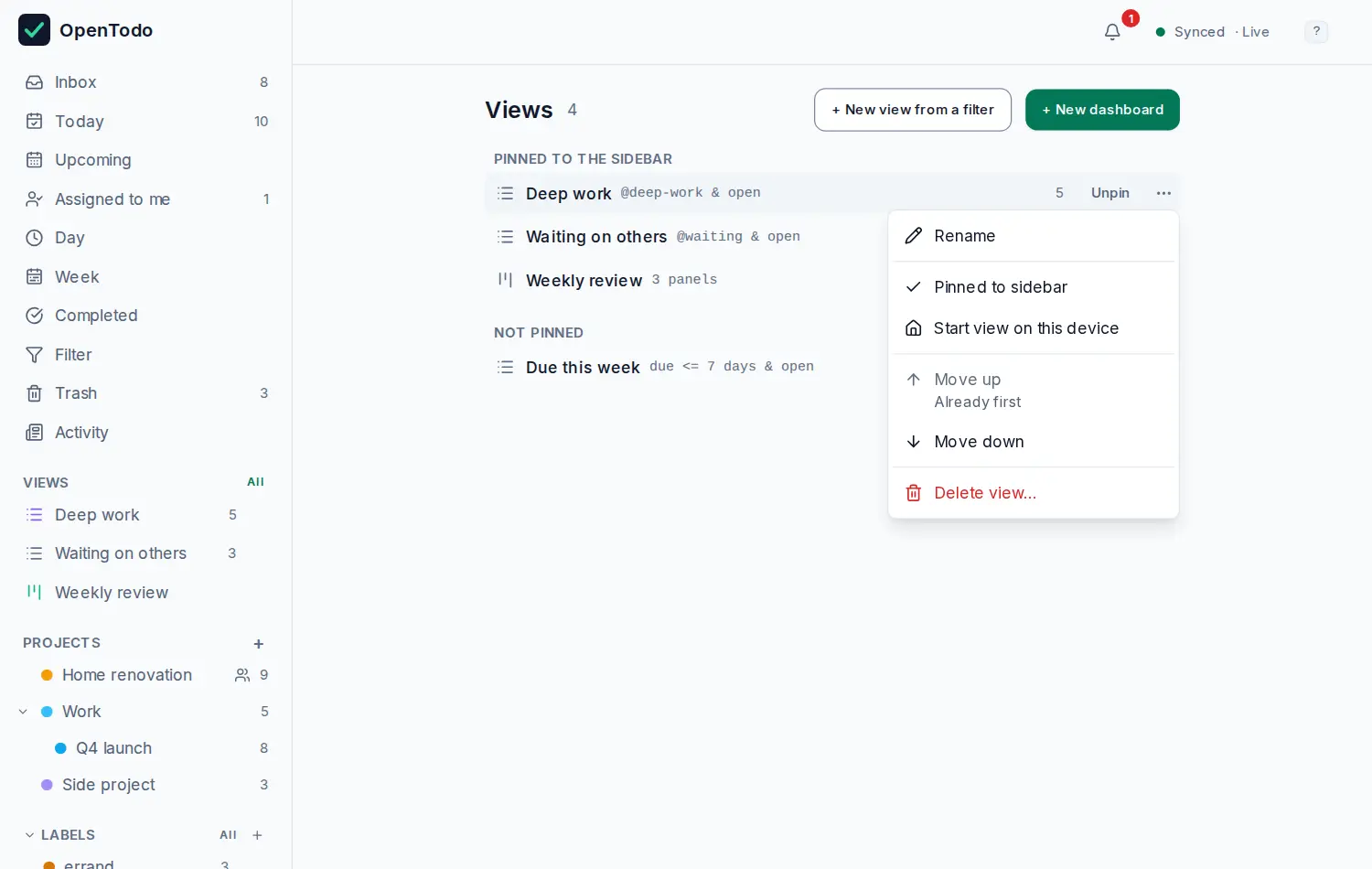The image size is (1372, 869).
Task: Open Inbox in the sidebar
Action: click(146, 82)
